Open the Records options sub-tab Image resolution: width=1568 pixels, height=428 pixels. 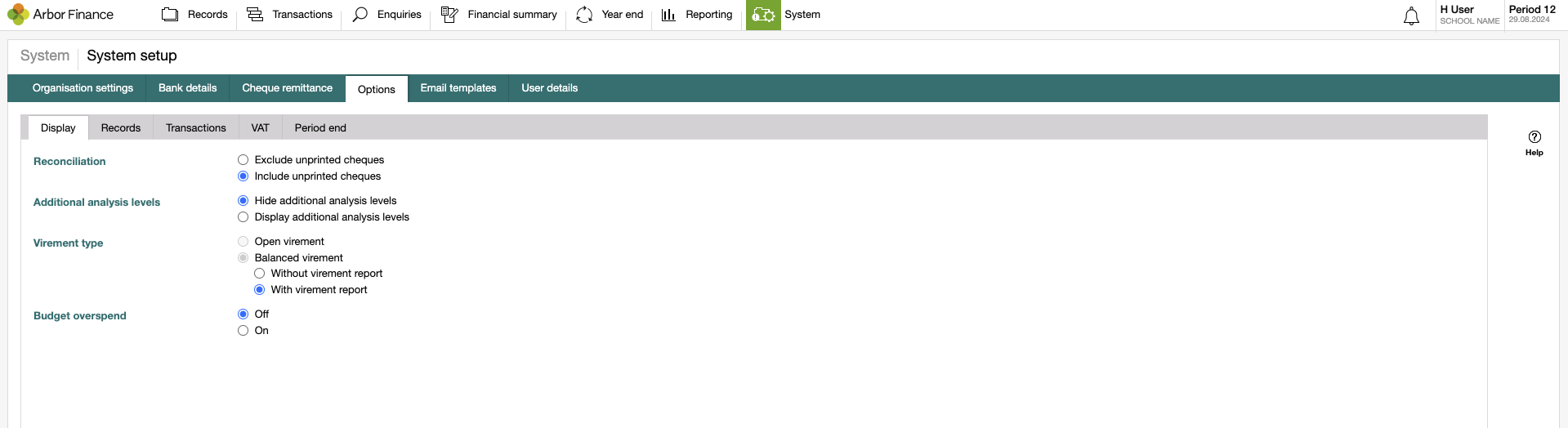click(x=121, y=128)
